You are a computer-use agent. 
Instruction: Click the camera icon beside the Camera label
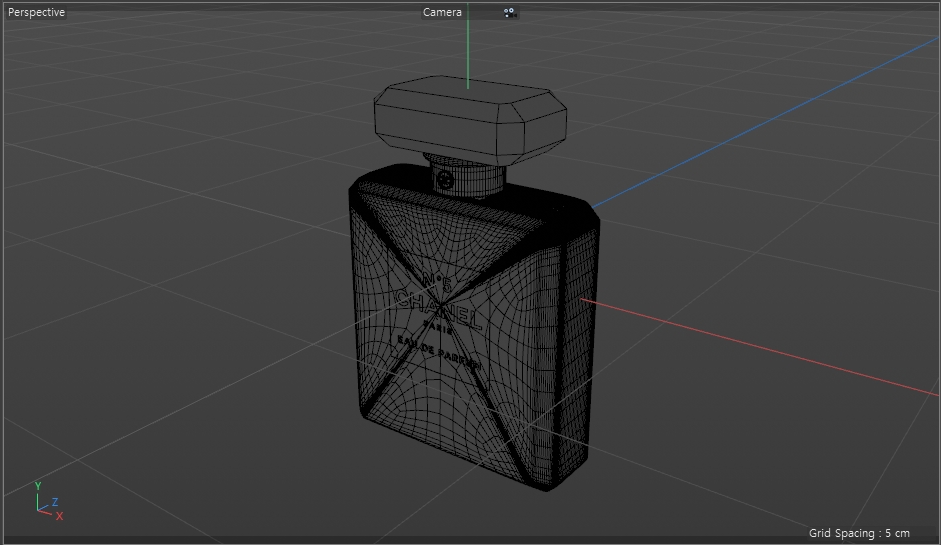[510, 13]
